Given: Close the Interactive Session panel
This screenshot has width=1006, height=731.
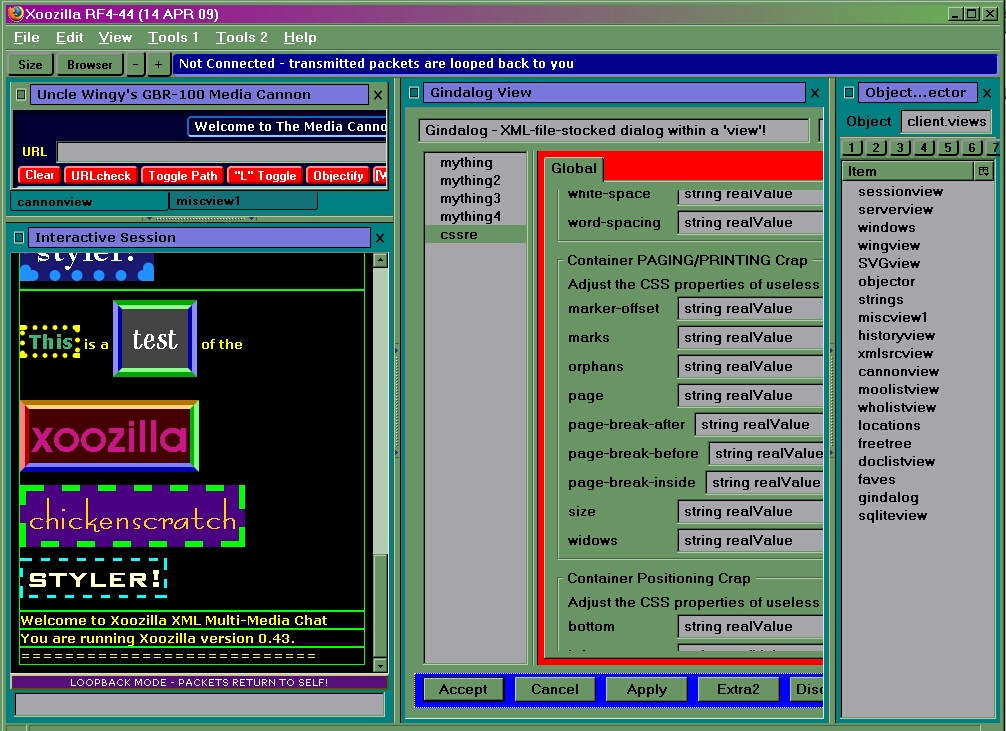Looking at the screenshot, I should (x=380, y=238).
